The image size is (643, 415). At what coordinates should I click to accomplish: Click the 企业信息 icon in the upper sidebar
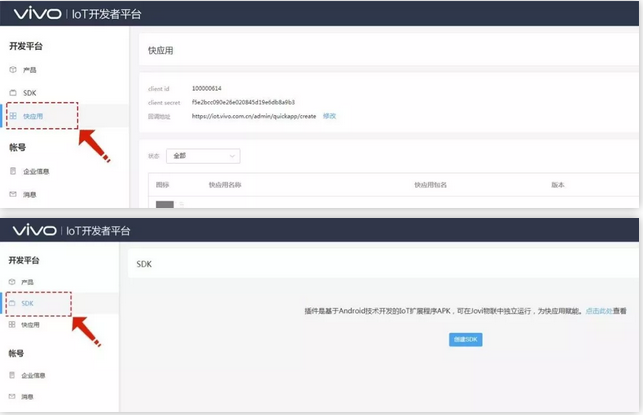13,171
